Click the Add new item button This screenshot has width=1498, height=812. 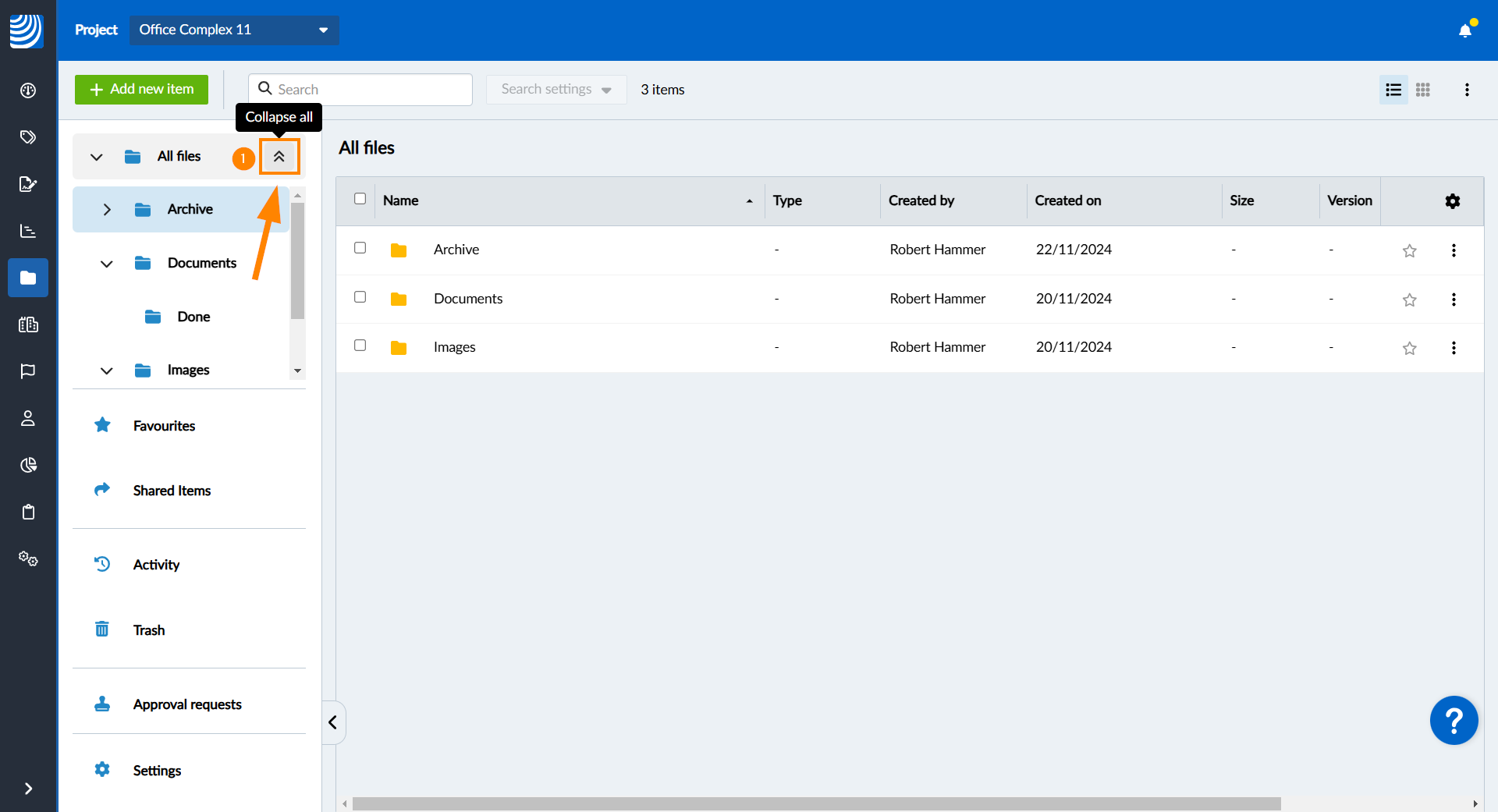(141, 90)
